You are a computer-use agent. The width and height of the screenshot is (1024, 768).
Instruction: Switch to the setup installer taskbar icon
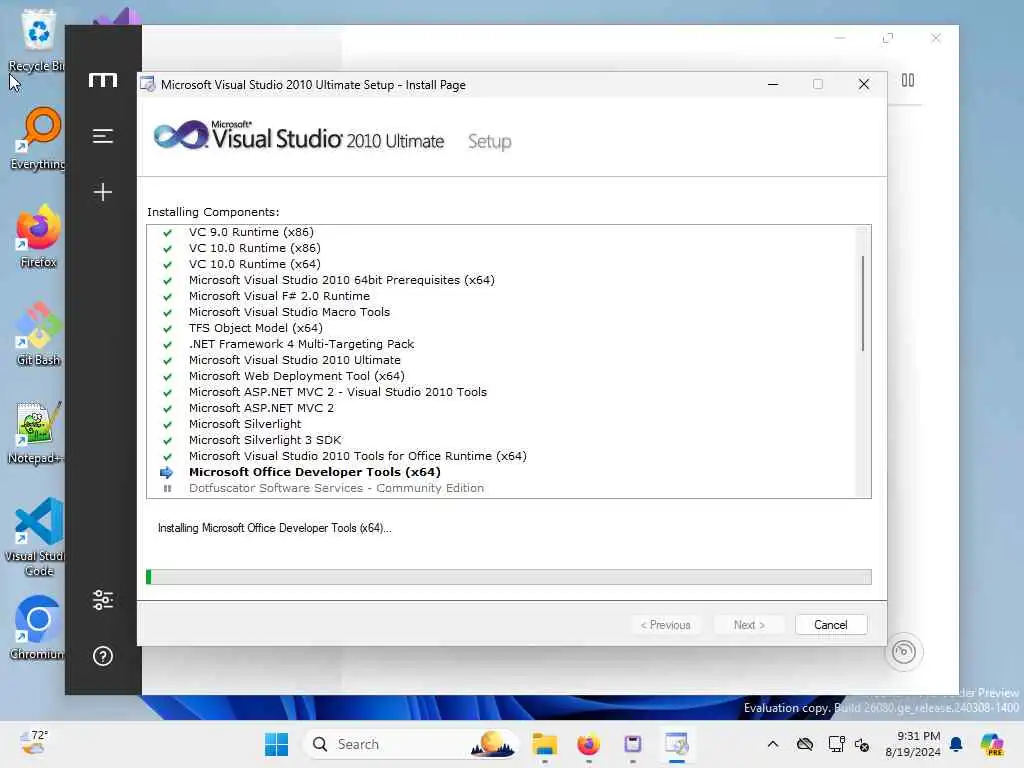click(677, 744)
